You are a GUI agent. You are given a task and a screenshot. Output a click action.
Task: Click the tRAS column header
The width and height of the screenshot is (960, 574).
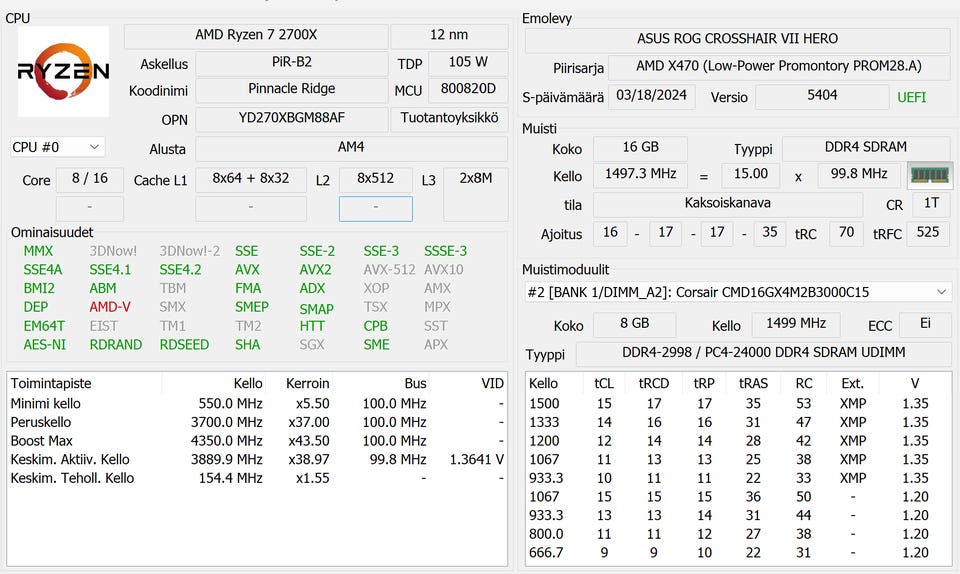point(753,384)
